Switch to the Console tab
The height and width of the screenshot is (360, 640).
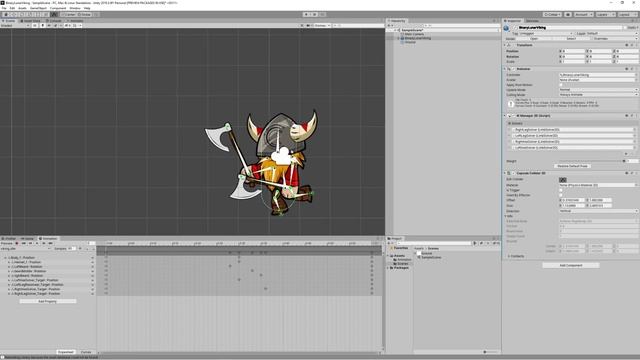[x=54, y=20]
